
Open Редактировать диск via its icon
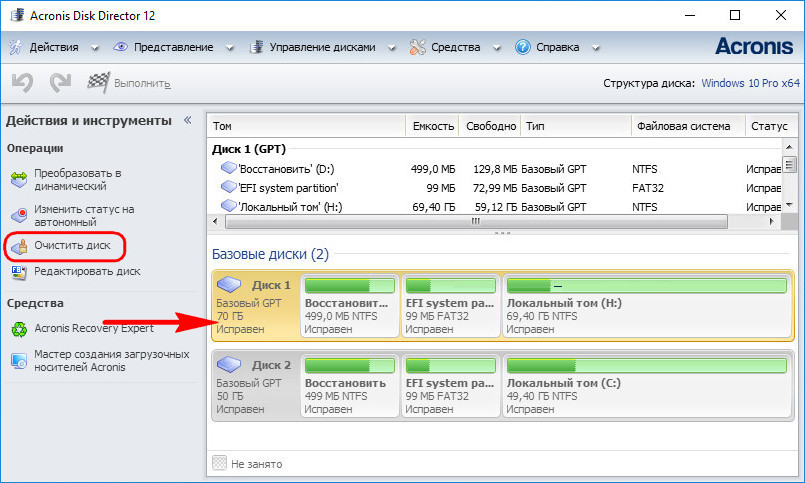(x=19, y=272)
